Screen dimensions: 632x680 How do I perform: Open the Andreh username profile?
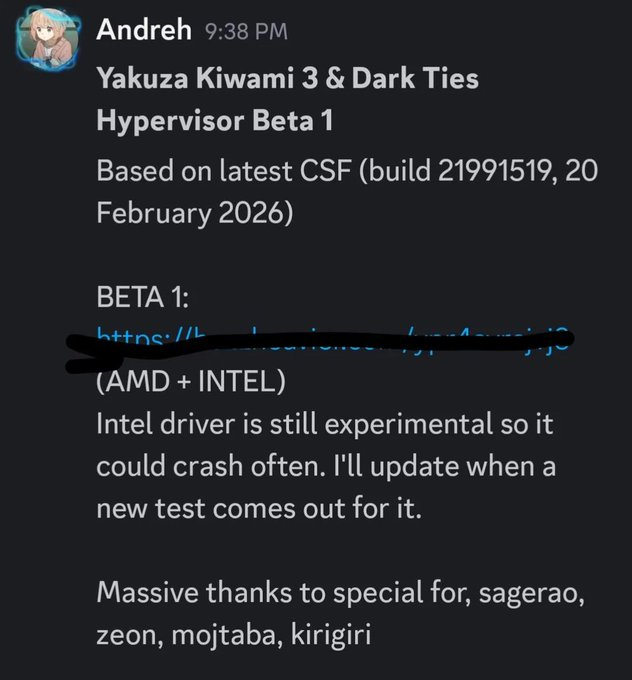(x=143, y=30)
